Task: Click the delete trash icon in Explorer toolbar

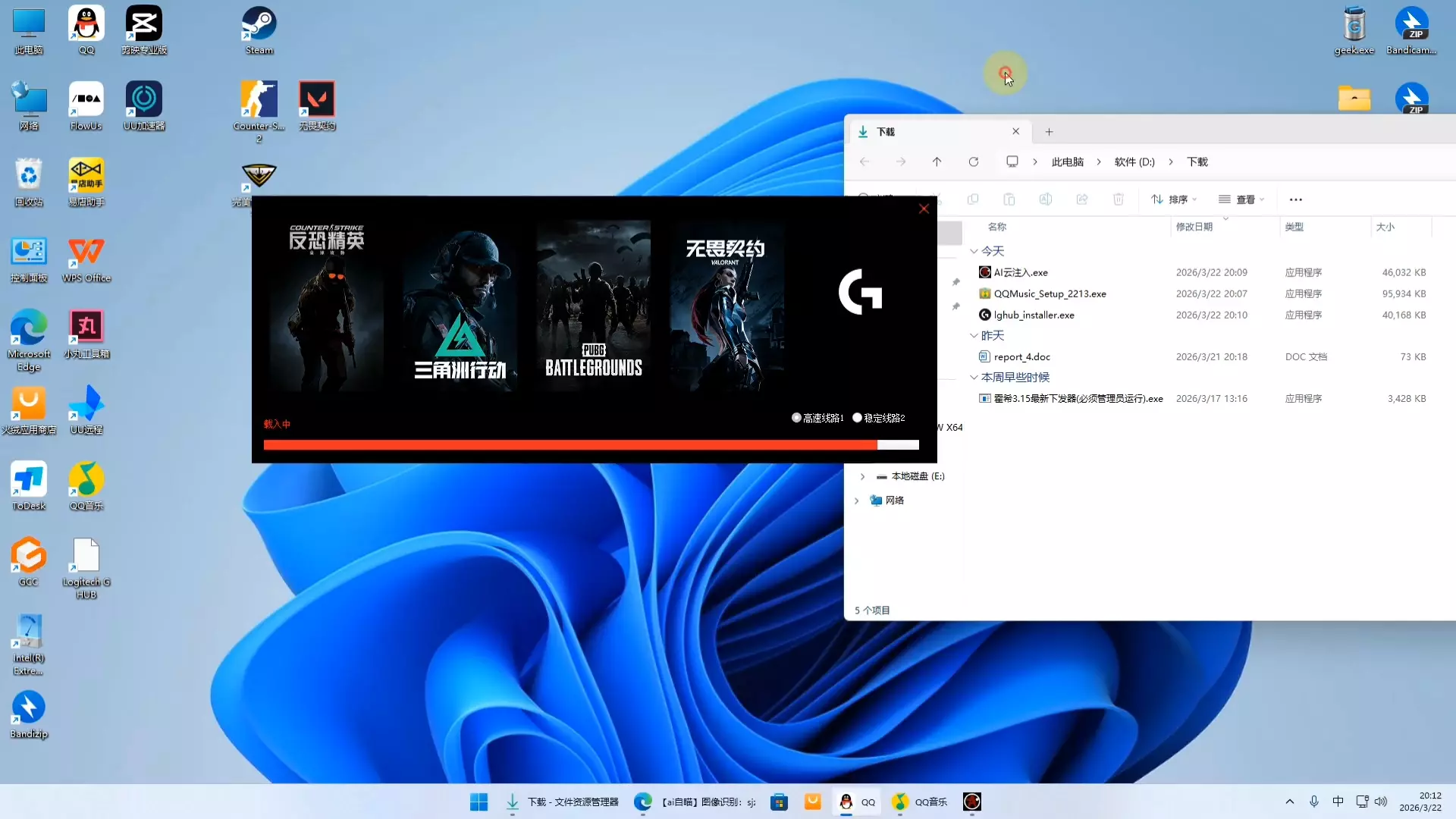Action: pyautogui.click(x=1119, y=199)
